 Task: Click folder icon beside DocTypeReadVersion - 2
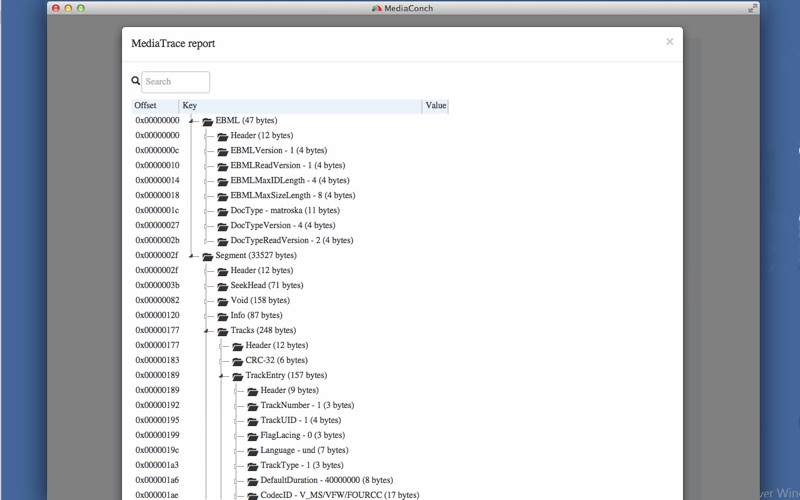point(222,241)
